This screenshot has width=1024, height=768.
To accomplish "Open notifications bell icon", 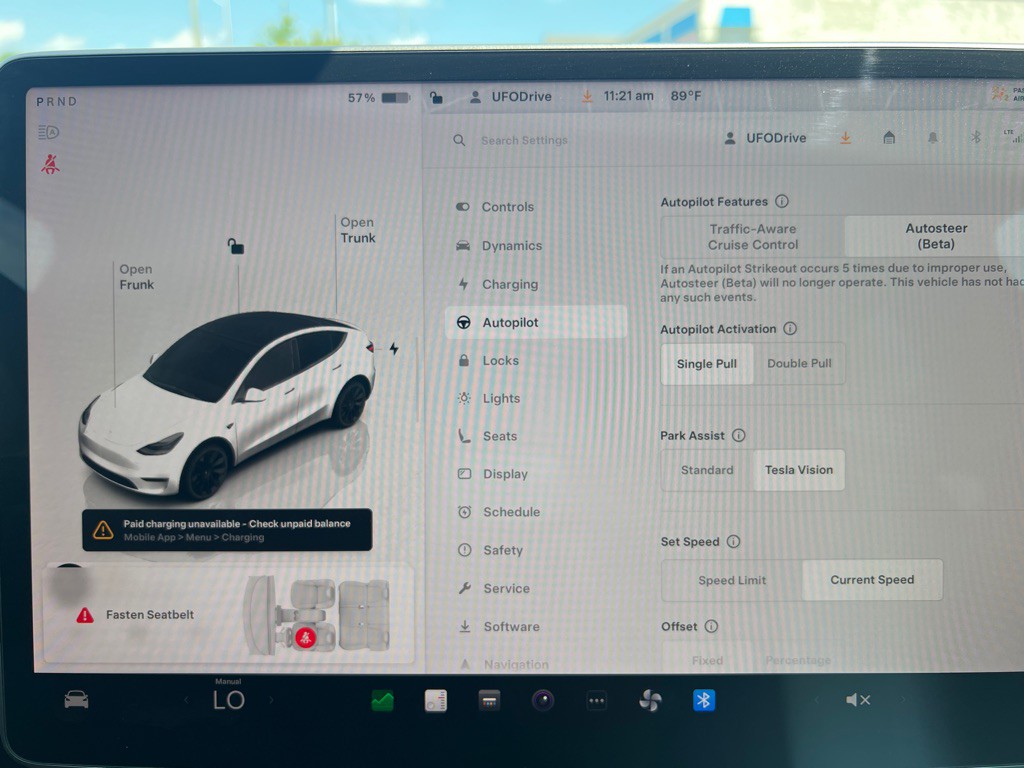I will tap(933, 137).
